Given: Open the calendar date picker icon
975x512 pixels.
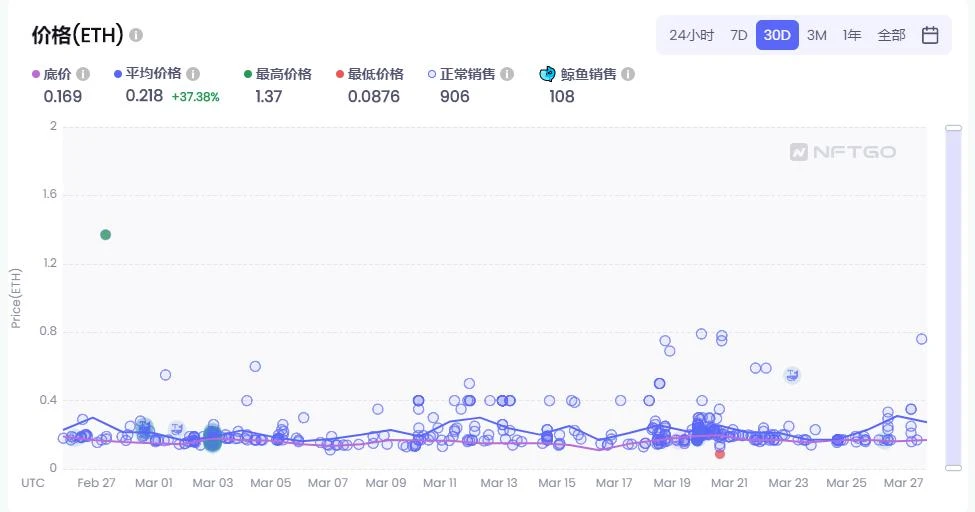Looking at the screenshot, I should click(x=930, y=35).
